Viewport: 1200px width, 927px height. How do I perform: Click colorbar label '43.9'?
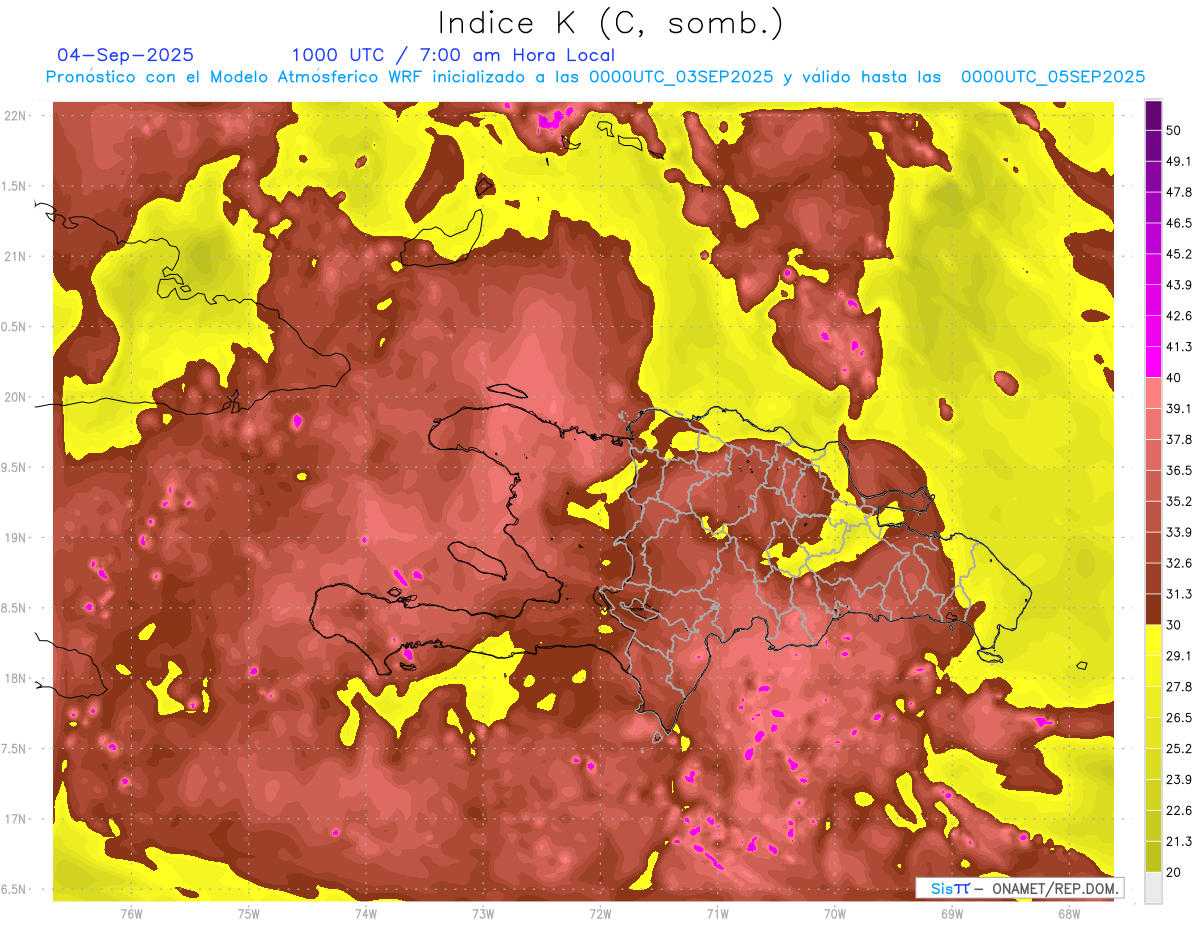coord(1179,285)
